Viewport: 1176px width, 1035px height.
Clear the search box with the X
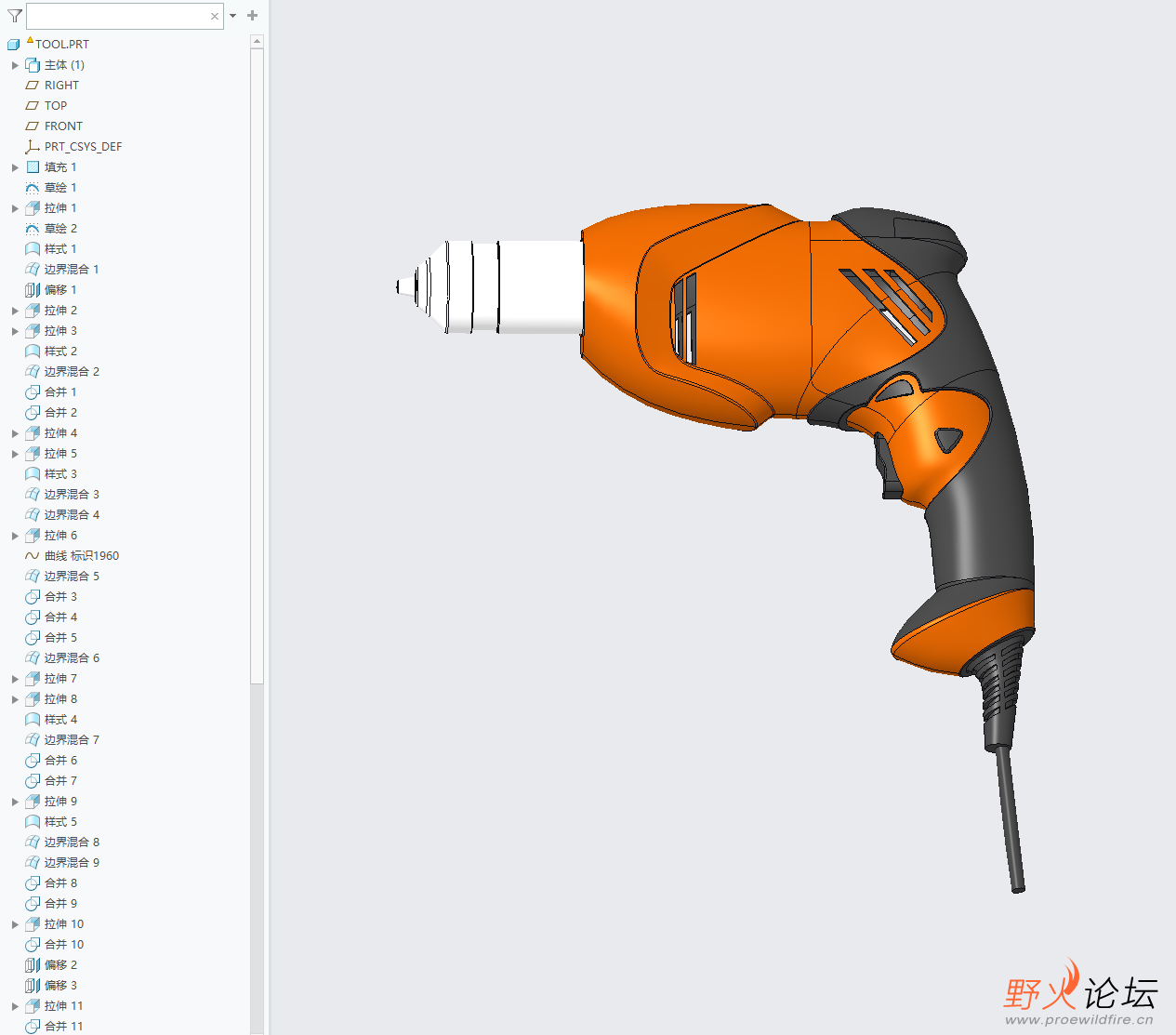coord(215,16)
